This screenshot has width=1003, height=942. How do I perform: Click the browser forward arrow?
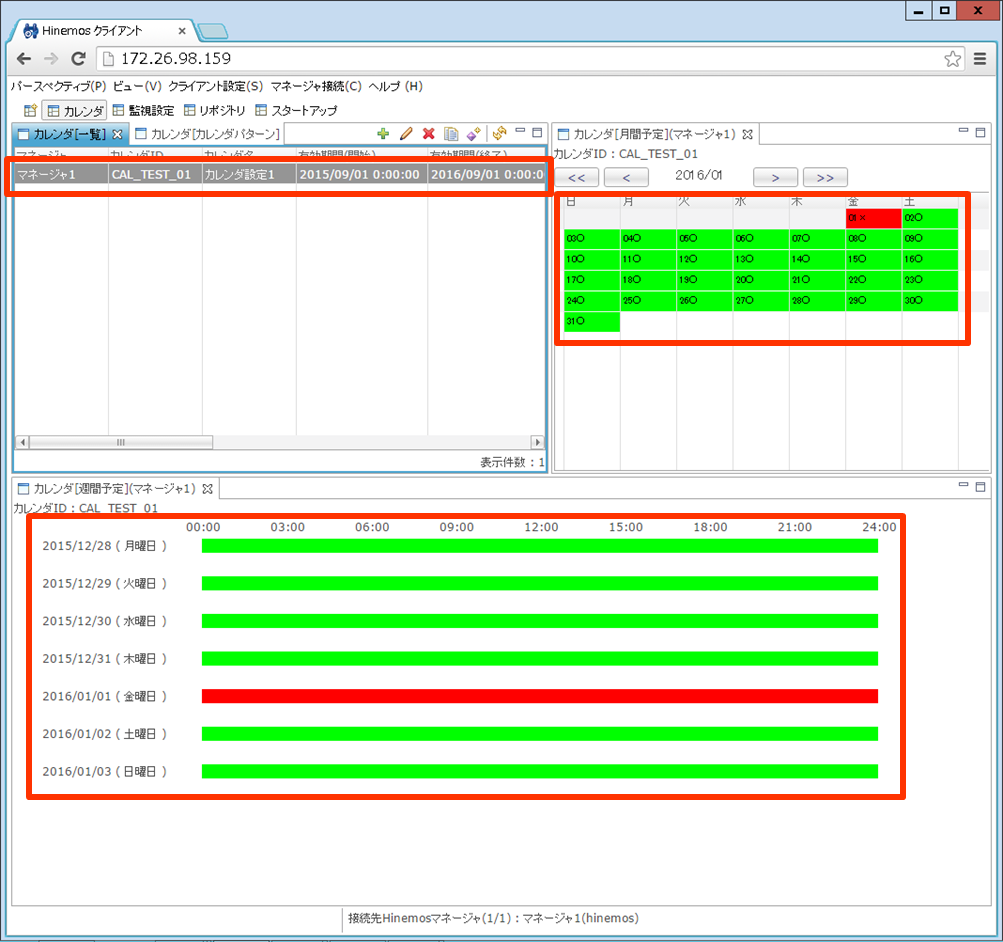point(51,59)
